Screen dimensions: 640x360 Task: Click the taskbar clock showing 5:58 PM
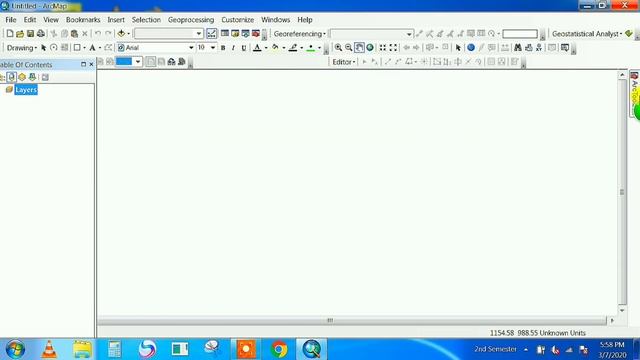tap(612, 345)
